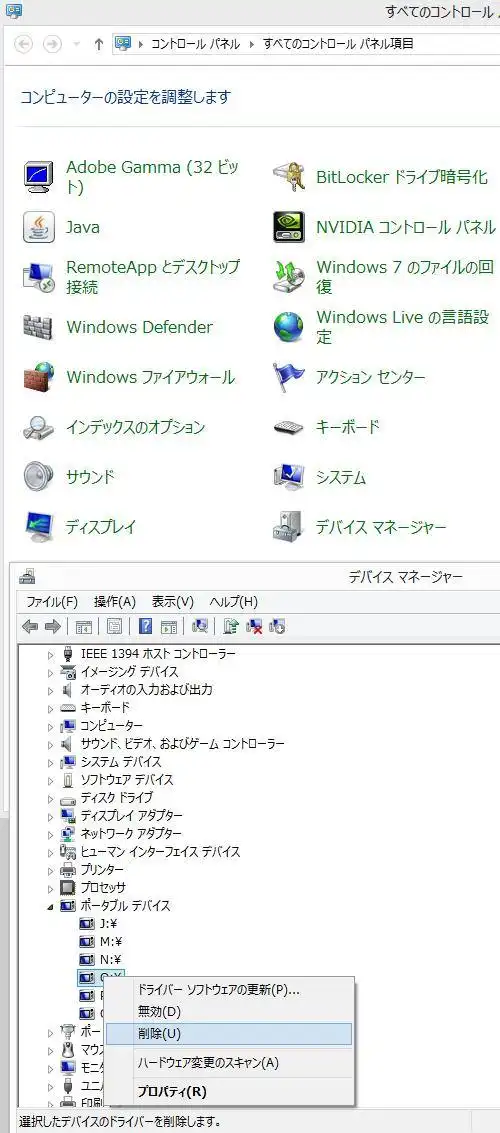Viewport: 500px width, 1133px height.
Task: Open the NVIDIA コントロール パネル link
Action: tap(406, 227)
